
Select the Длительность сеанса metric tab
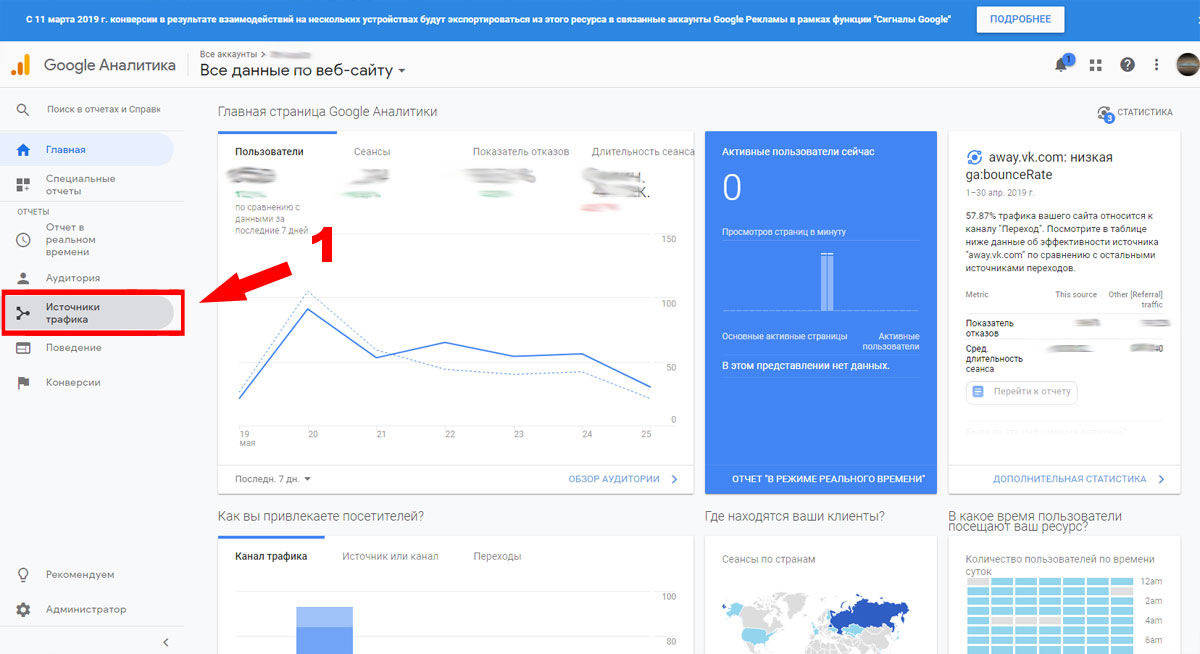(x=643, y=152)
